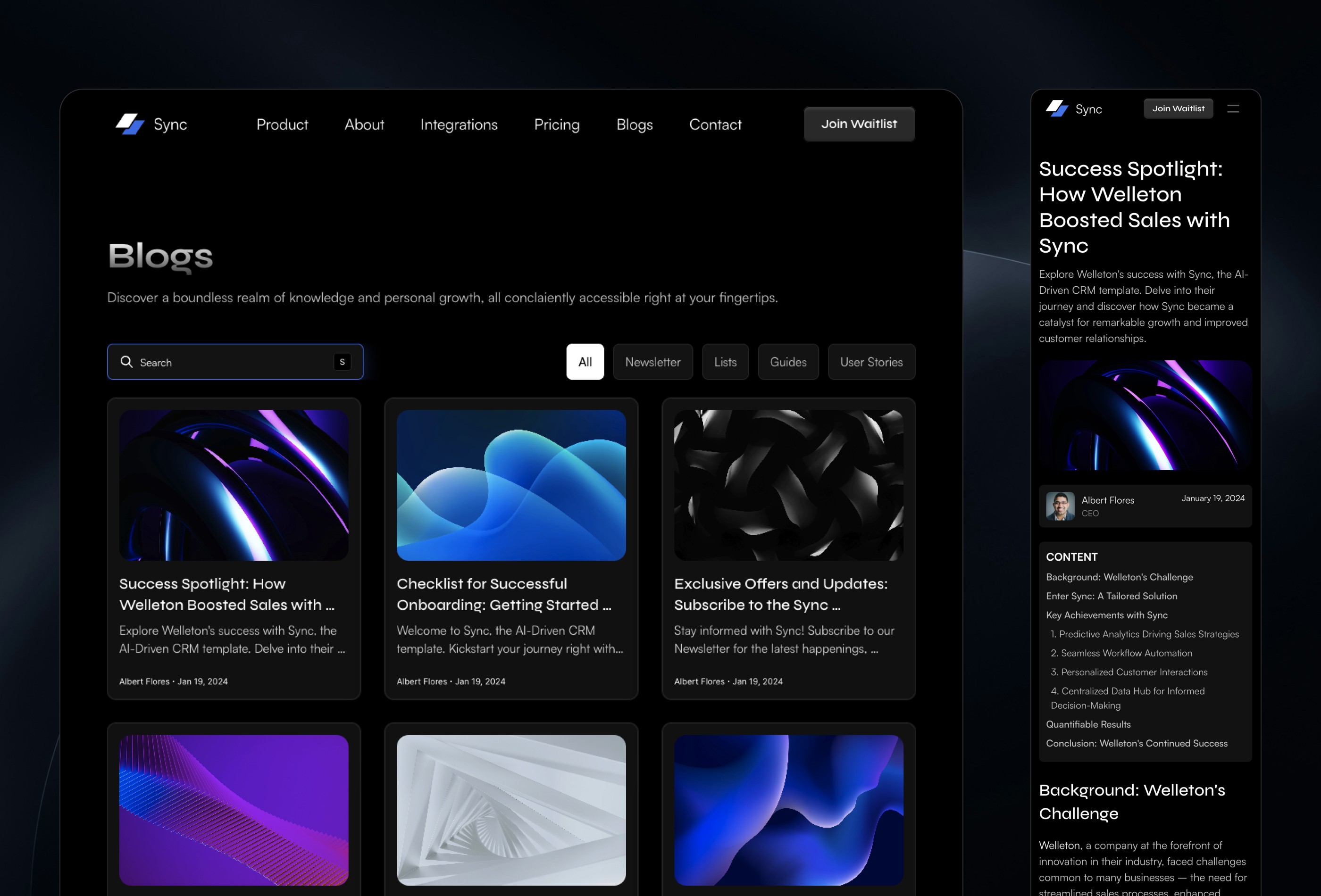
Task: Open the Blogs item in the navigation bar
Action: pos(635,124)
